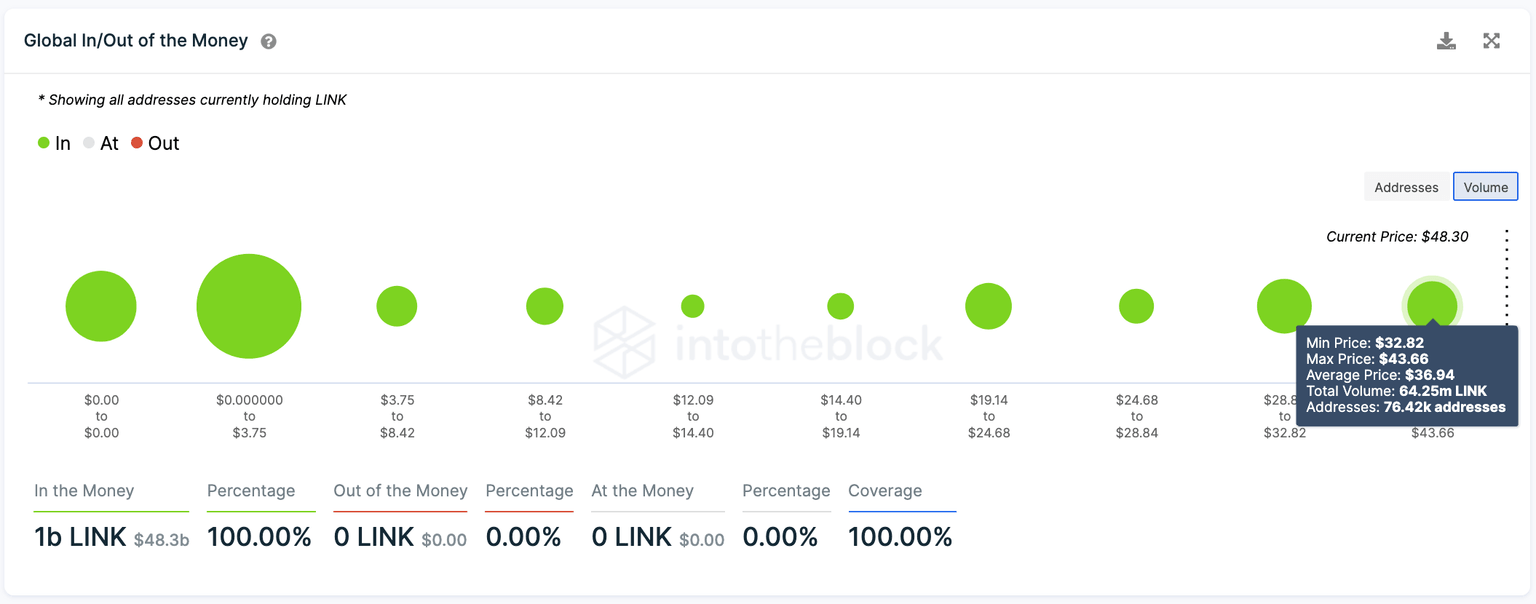Click the "In the Money" label

[x=84, y=491]
